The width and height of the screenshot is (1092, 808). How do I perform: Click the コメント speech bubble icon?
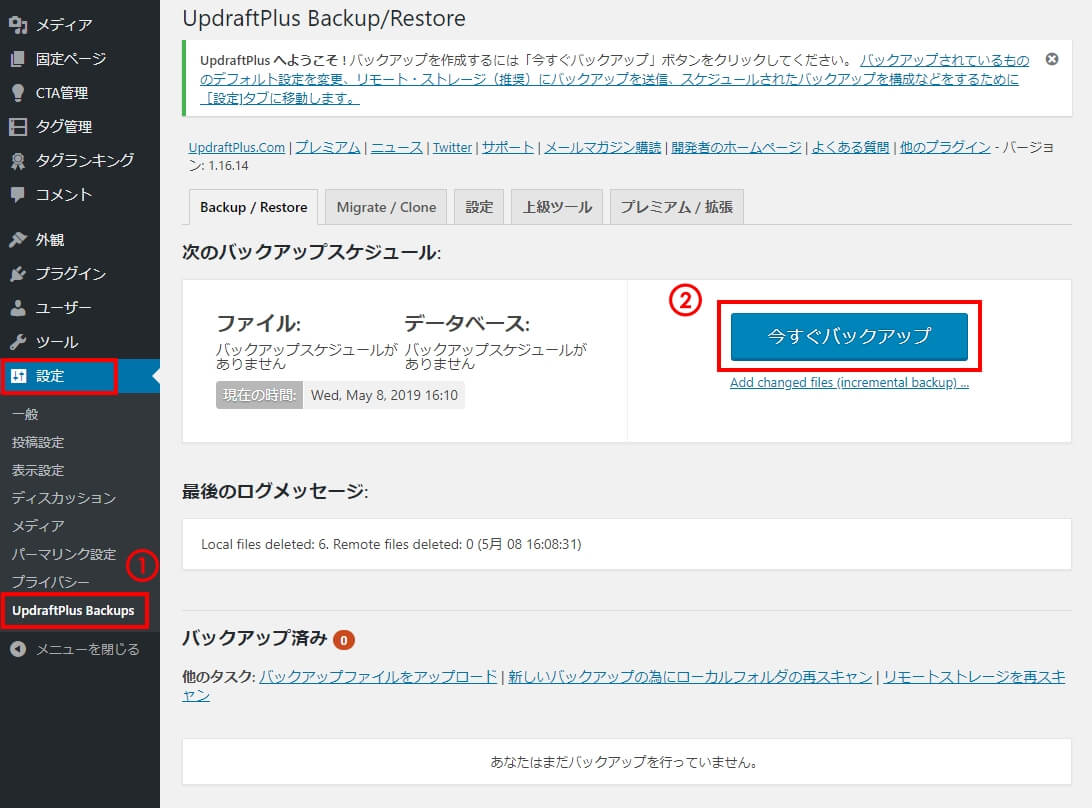coord(18,195)
